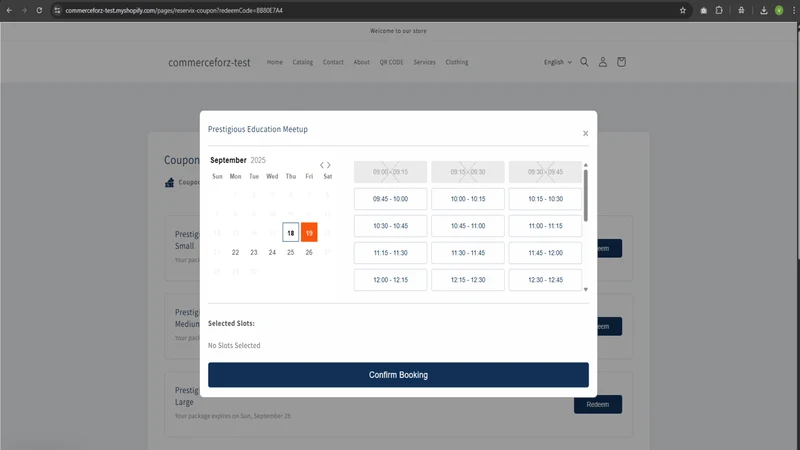Book the 11:45 - 12:00 slot

545,253
